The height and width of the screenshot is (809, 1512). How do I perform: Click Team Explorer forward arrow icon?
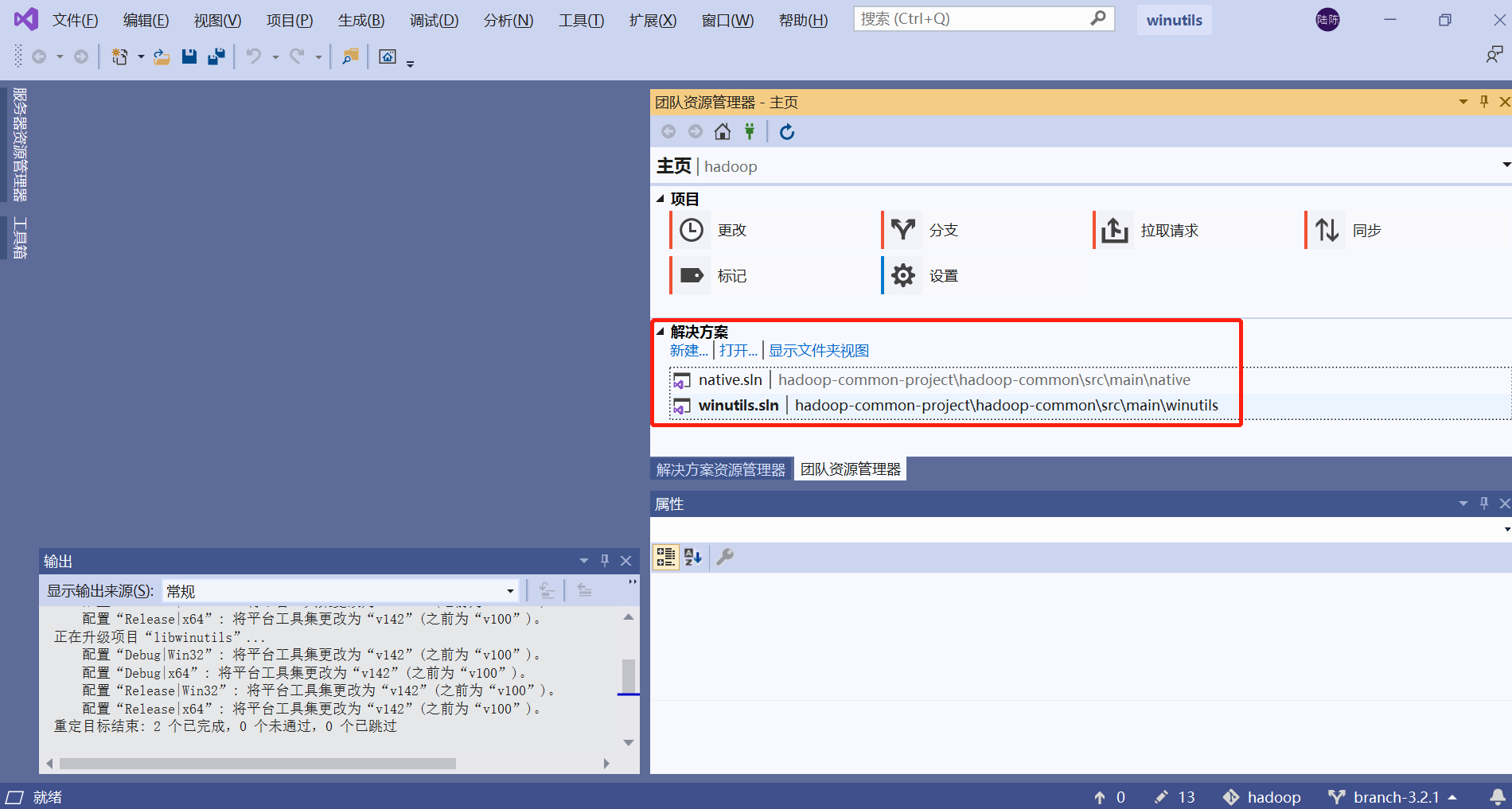point(696,132)
